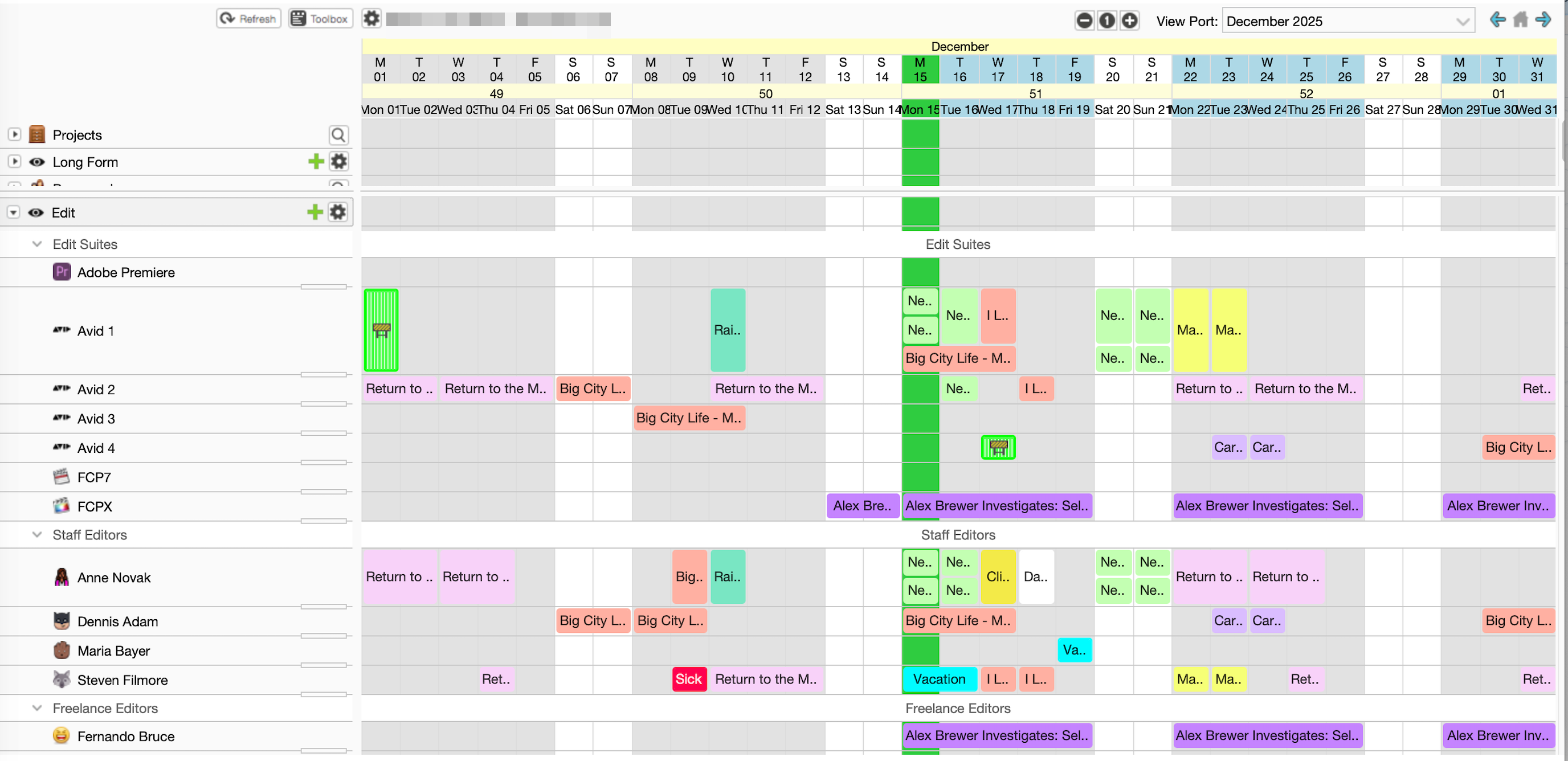Select the Avid 3 resource row

[96, 419]
